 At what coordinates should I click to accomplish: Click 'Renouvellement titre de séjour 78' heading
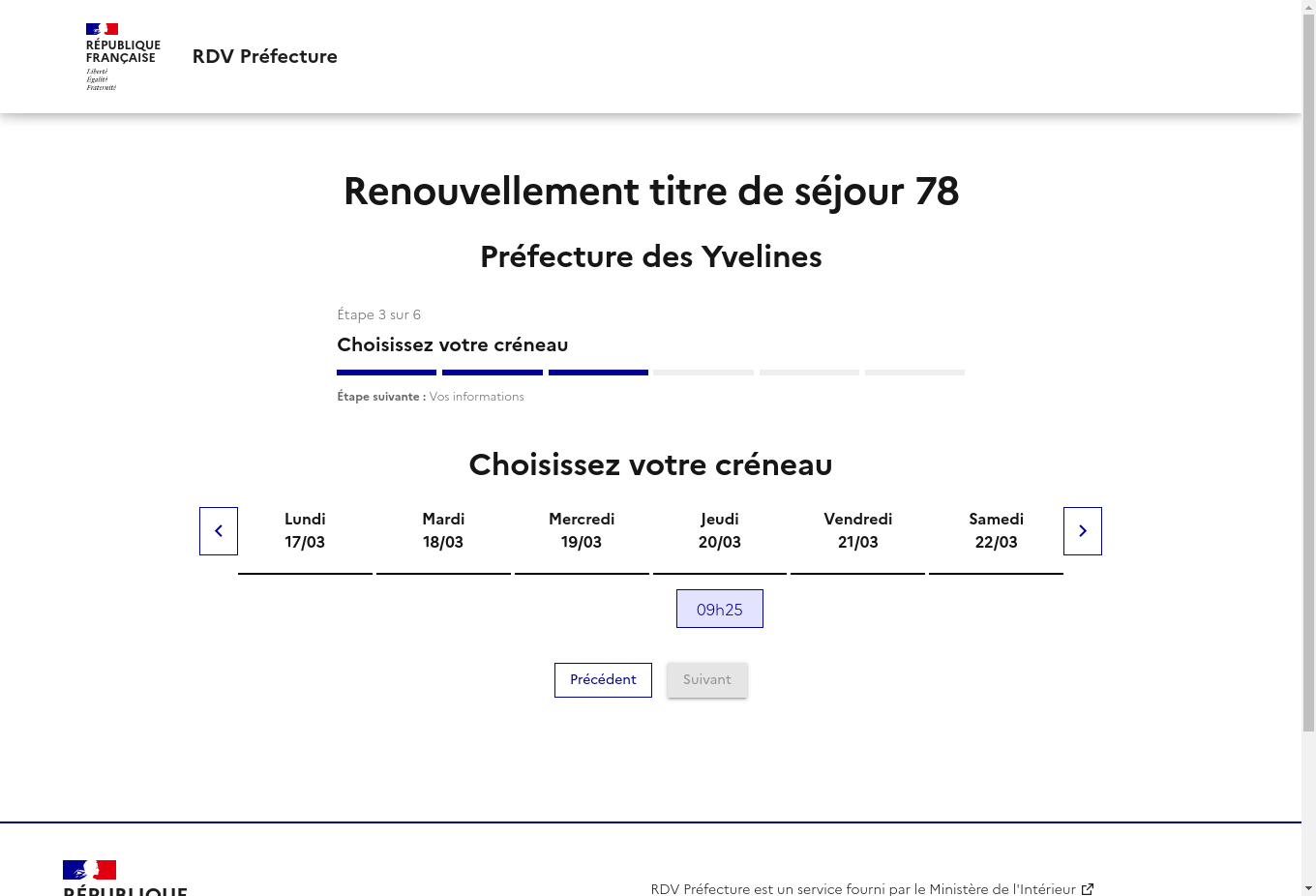tap(651, 192)
